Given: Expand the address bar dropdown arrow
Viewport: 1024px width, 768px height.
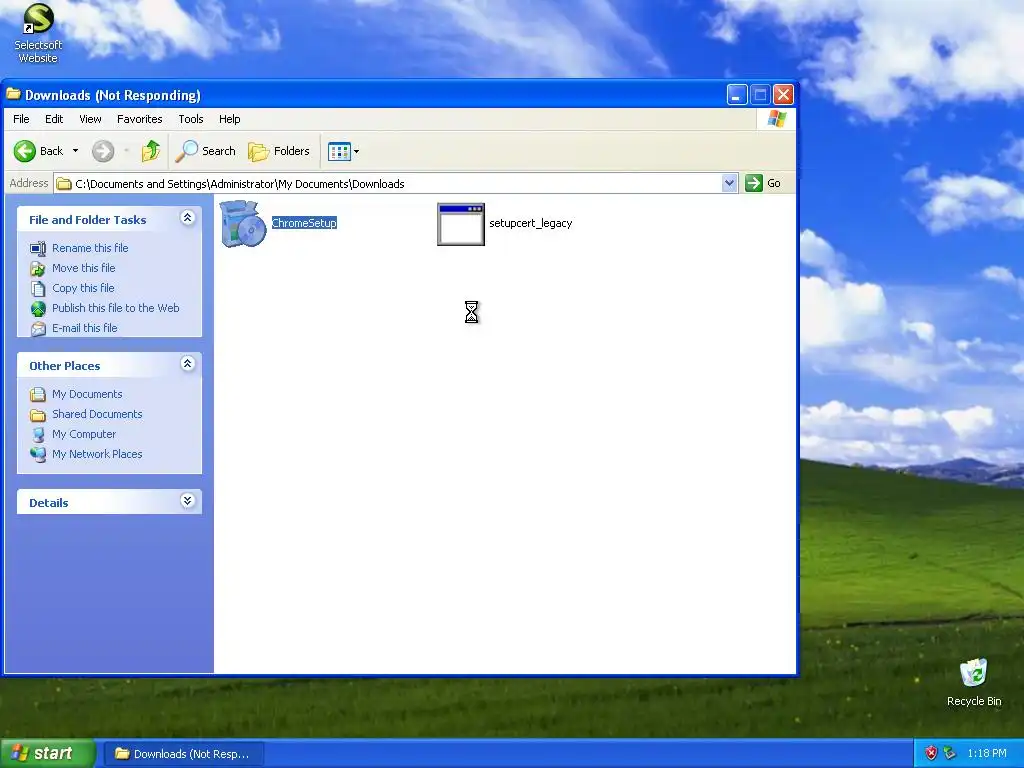Looking at the screenshot, I should click(729, 184).
